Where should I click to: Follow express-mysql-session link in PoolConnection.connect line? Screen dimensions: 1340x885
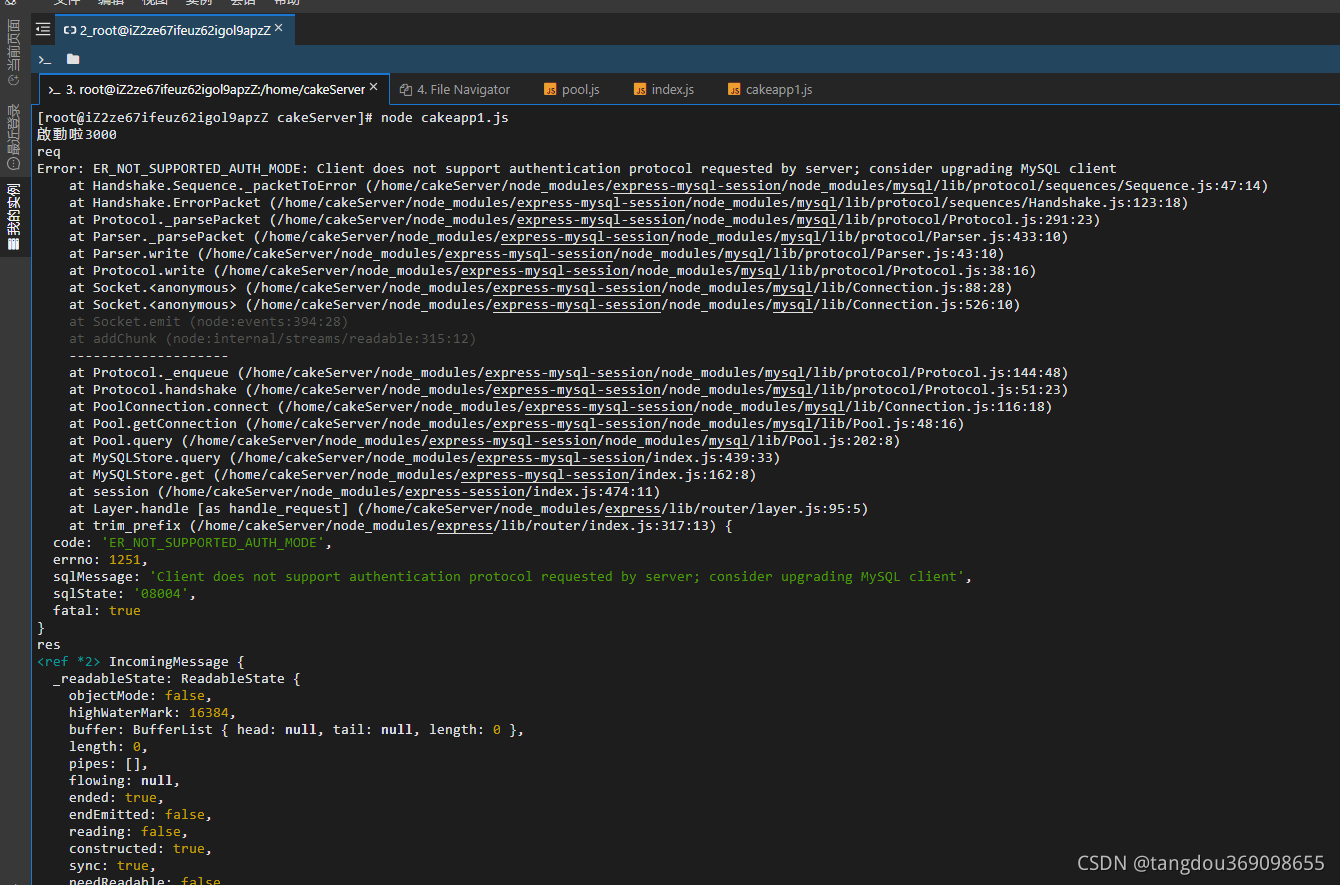click(609, 407)
